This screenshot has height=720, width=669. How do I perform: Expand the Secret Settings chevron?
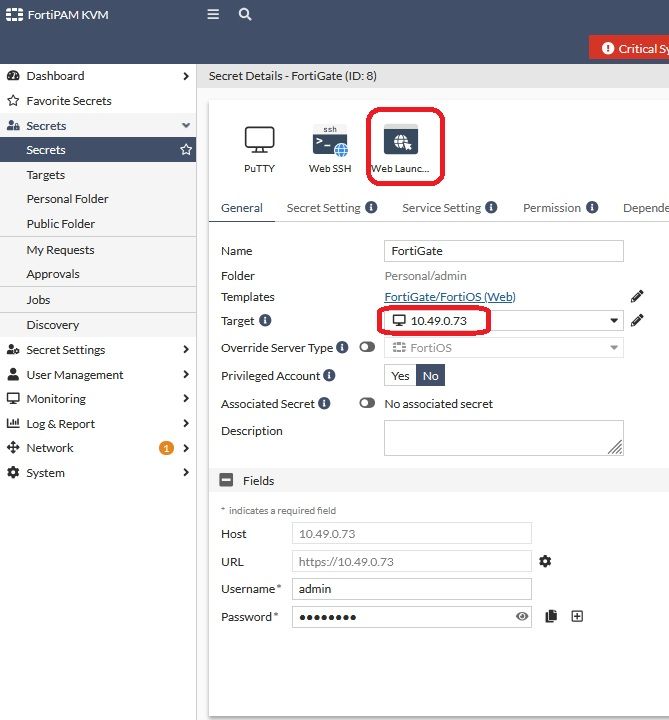(x=186, y=349)
